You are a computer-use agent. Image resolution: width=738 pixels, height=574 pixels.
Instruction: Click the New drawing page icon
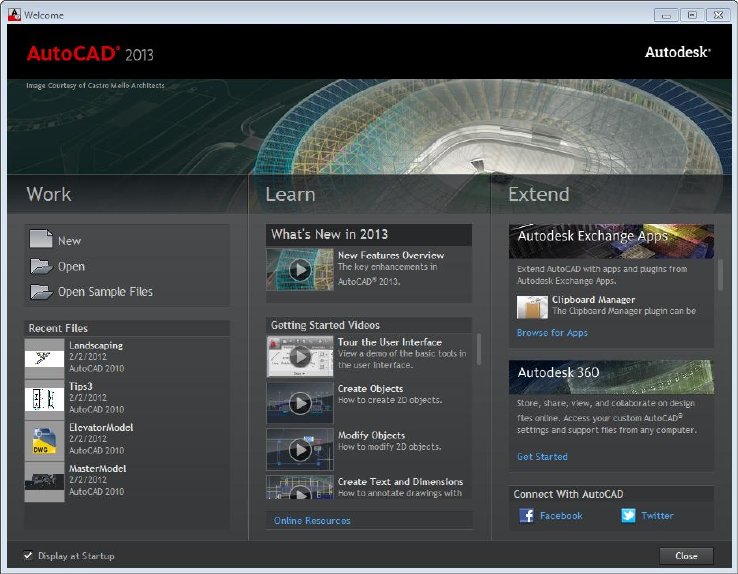coord(41,239)
